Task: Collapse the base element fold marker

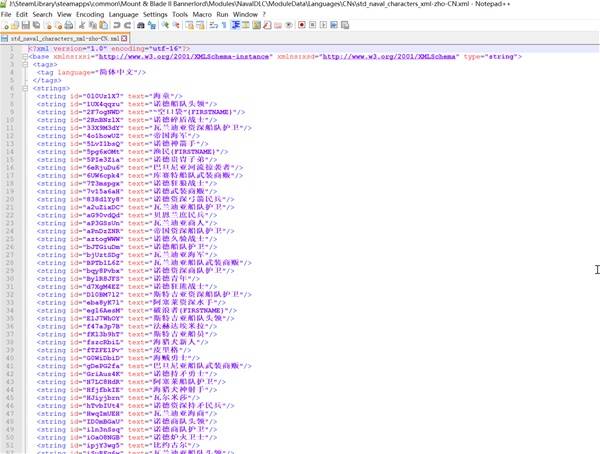Action: click(27, 57)
